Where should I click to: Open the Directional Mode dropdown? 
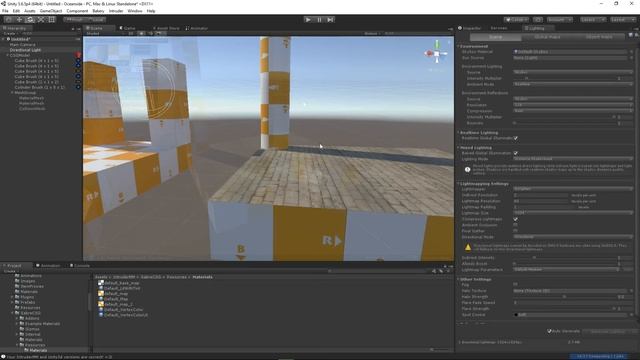pos(573,237)
